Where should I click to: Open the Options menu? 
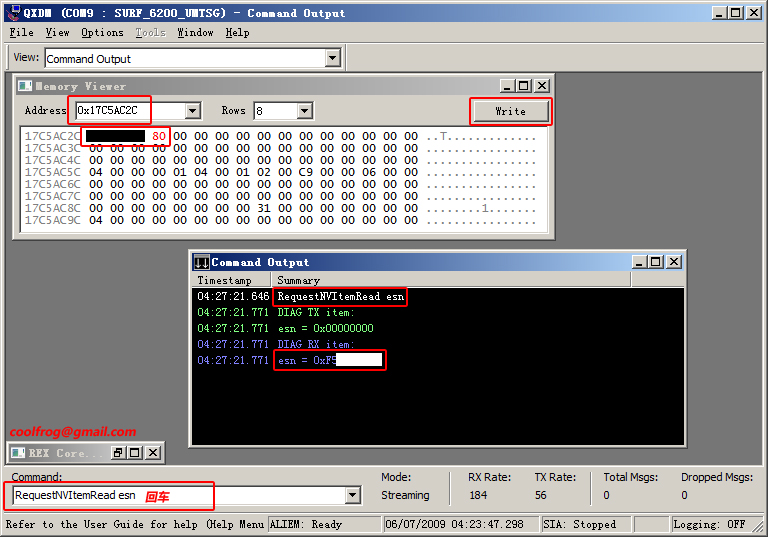coord(102,32)
